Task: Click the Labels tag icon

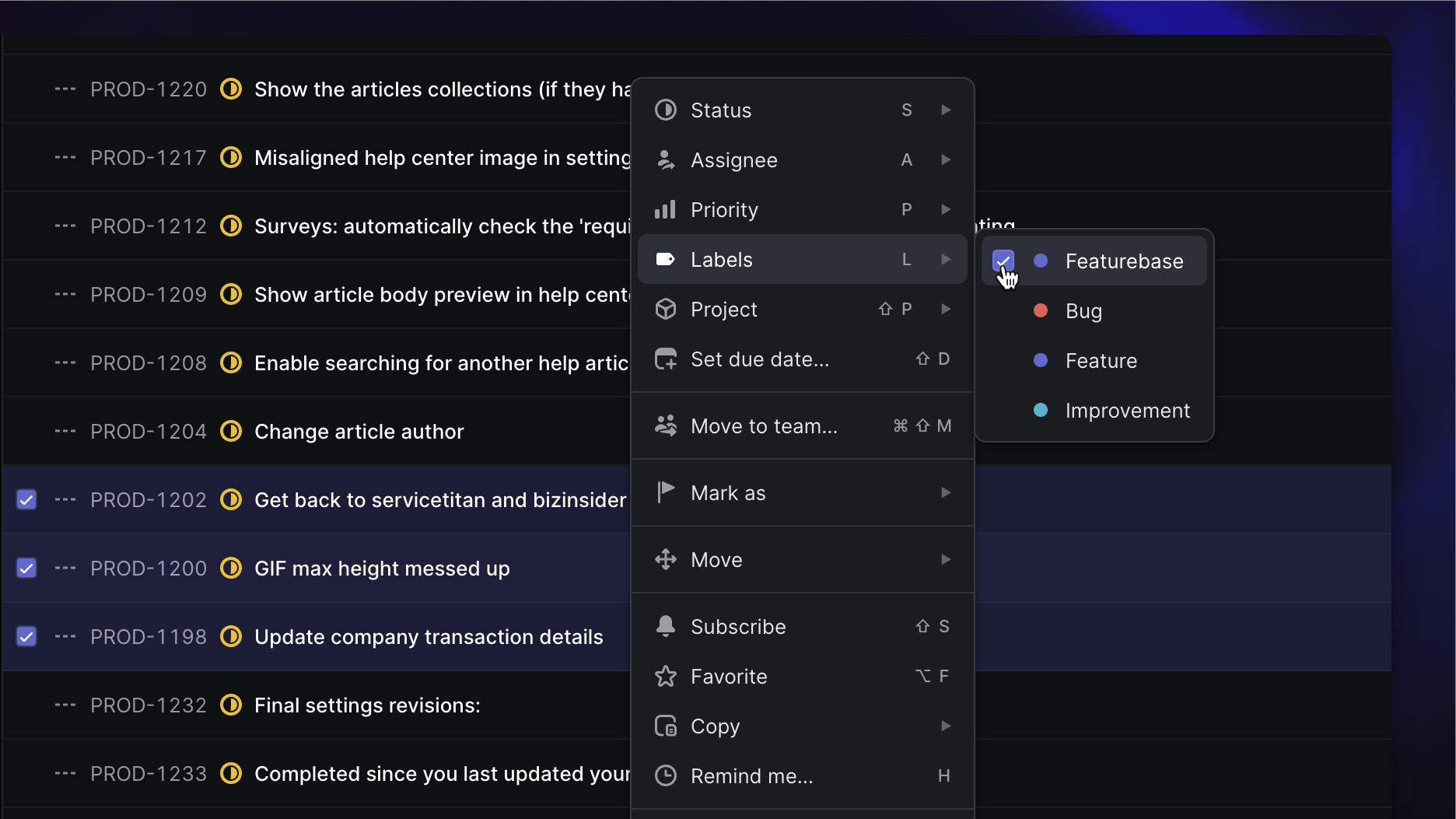Action: coord(666,259)
